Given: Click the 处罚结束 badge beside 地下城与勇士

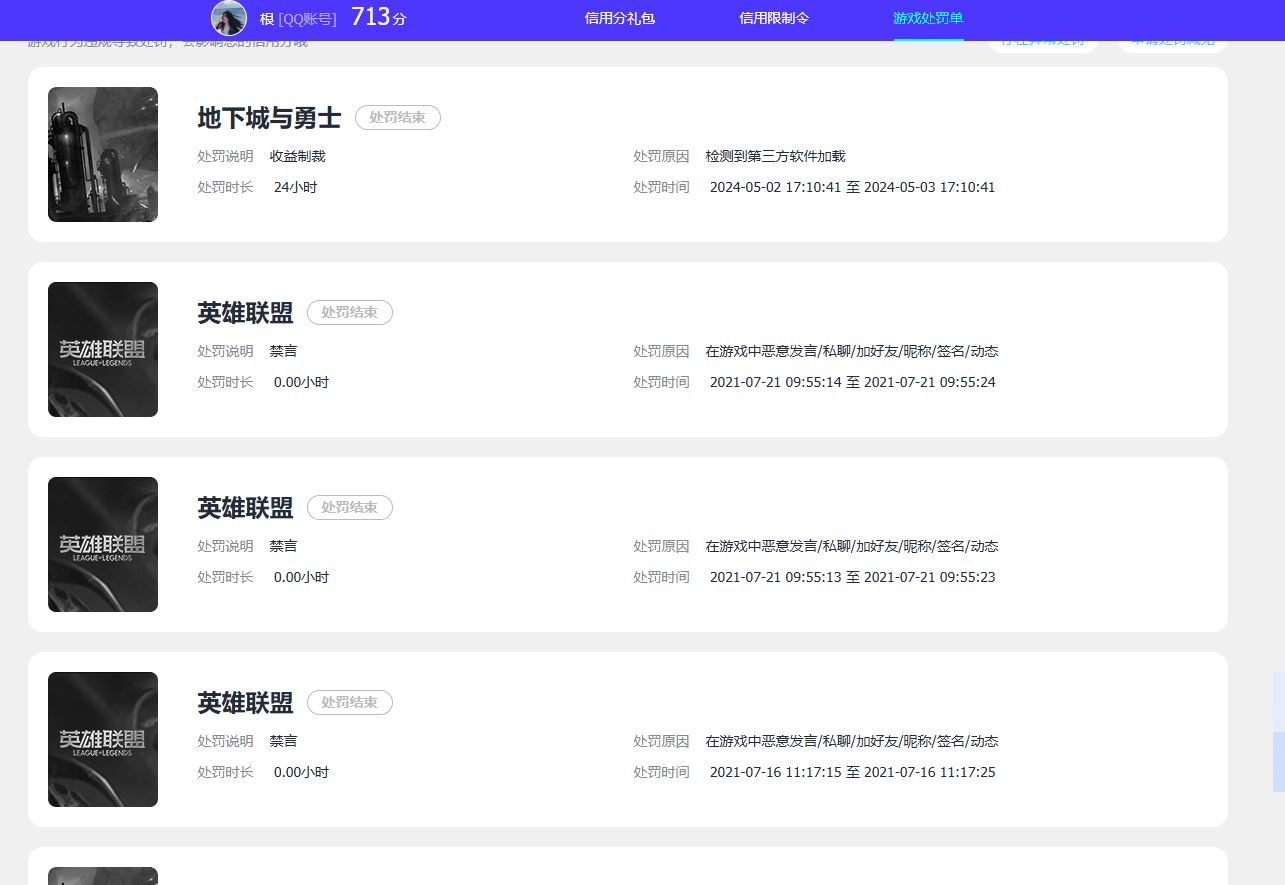Looking at the screenshot, I should 397,118.
